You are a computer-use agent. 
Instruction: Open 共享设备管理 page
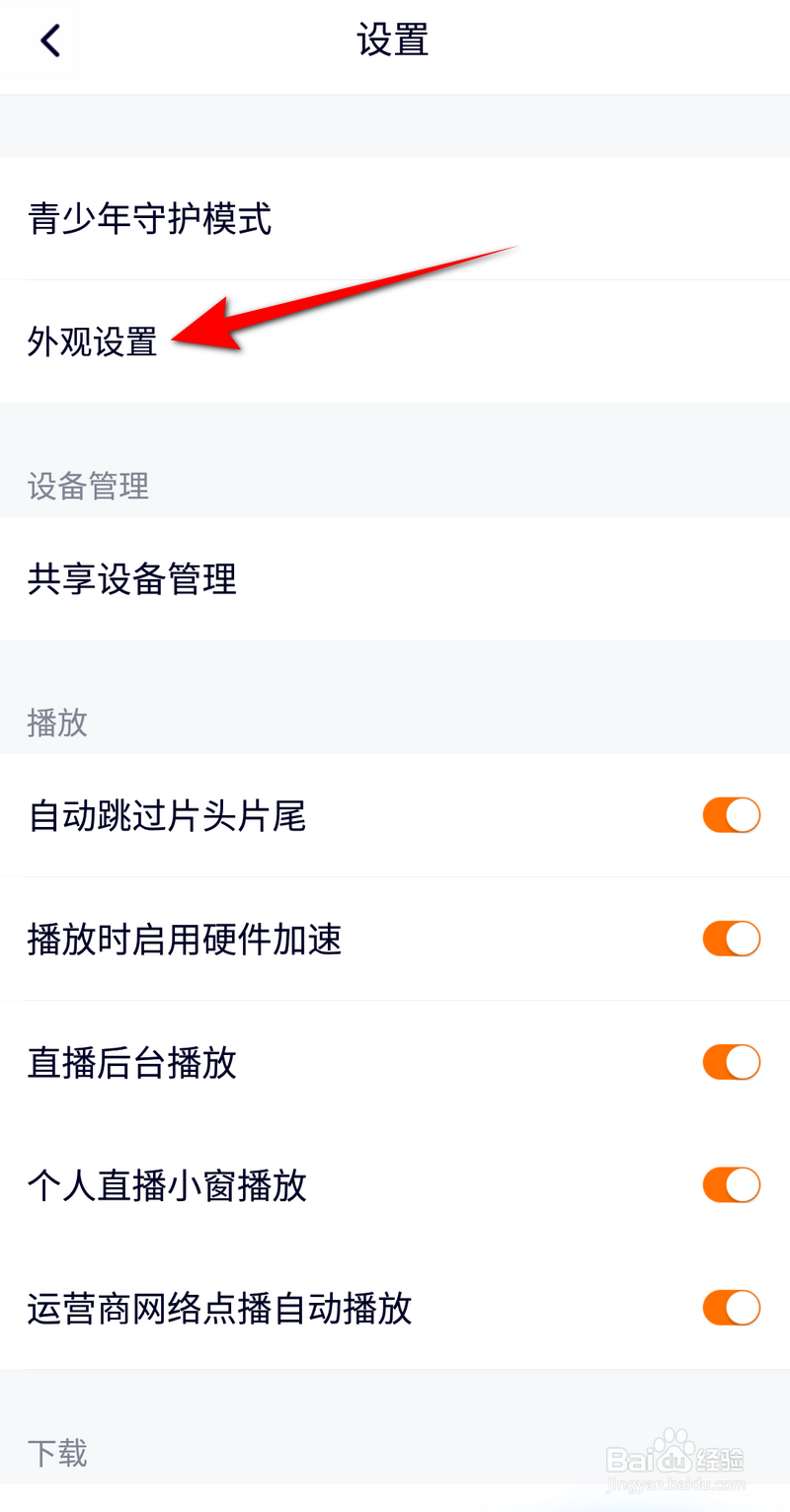(x=132, y=579)
